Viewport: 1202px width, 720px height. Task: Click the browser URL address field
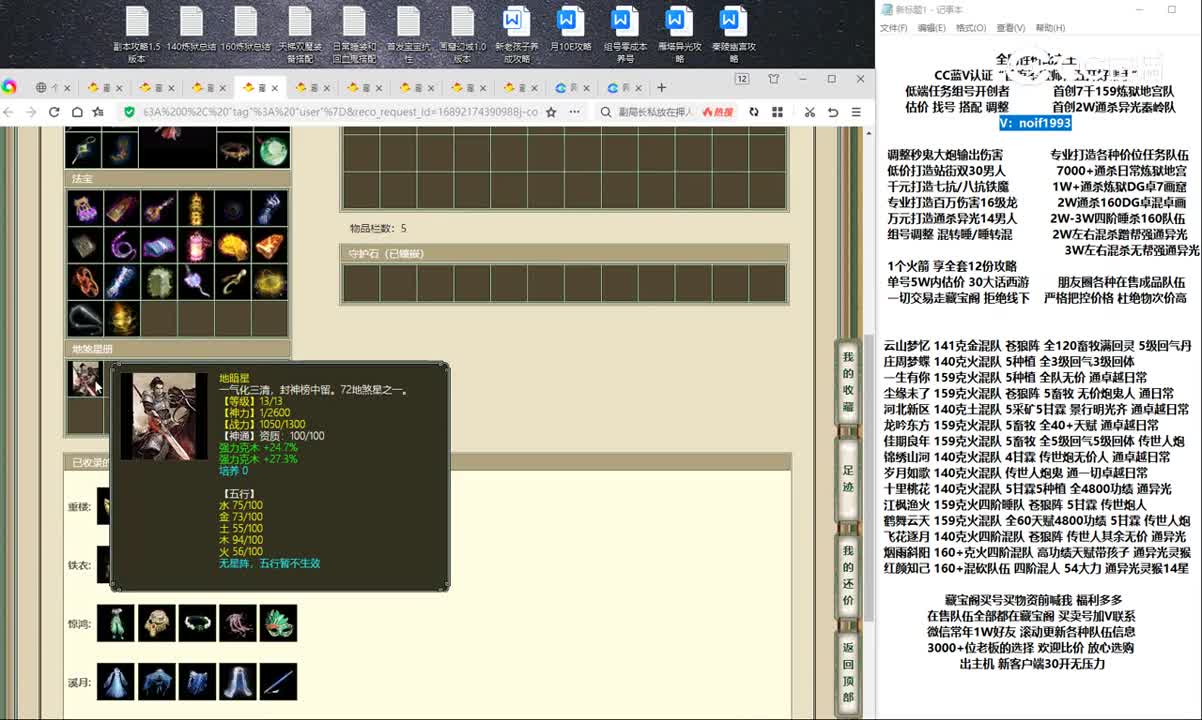coord(340,113)
